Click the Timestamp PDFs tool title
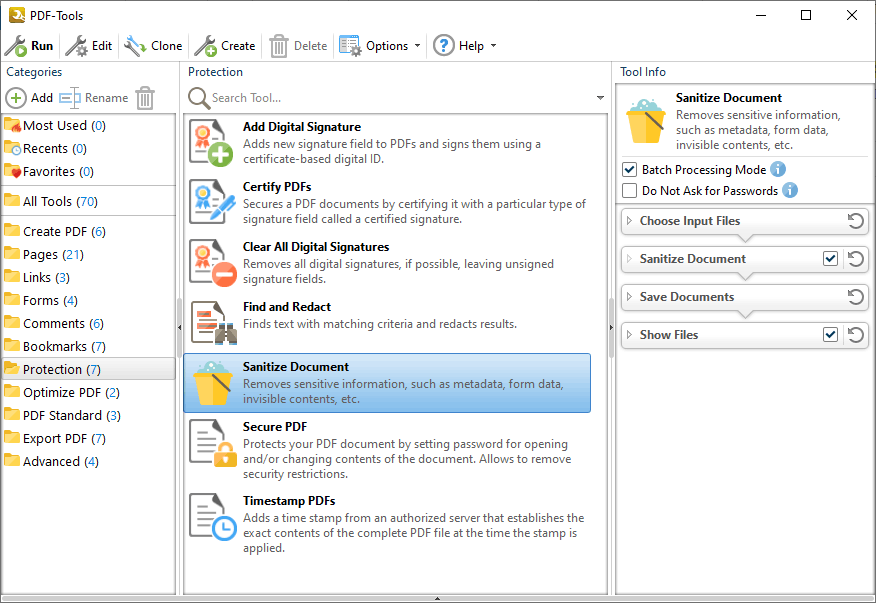The image size is (876, 603). (x=289, y=501)
